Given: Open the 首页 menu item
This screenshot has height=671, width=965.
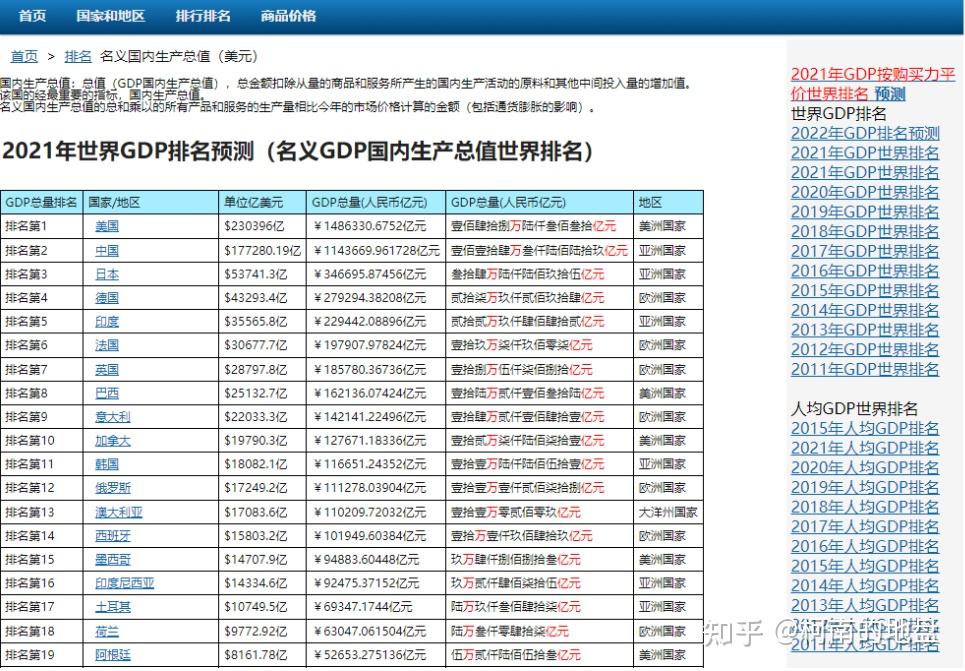Looking at the screenshot, I should (x=31, y=15).
